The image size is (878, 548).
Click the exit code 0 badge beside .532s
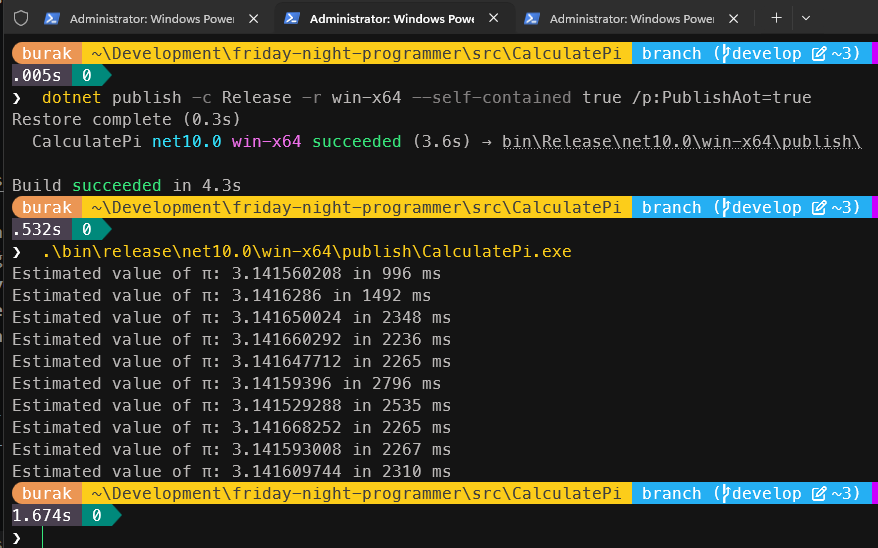(87, 229)
